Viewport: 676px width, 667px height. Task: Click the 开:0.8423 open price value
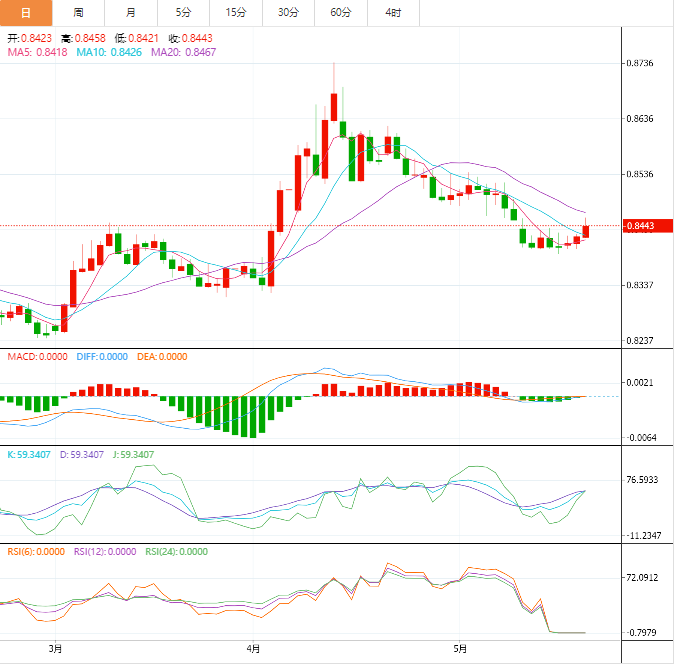tap(30, 38)
